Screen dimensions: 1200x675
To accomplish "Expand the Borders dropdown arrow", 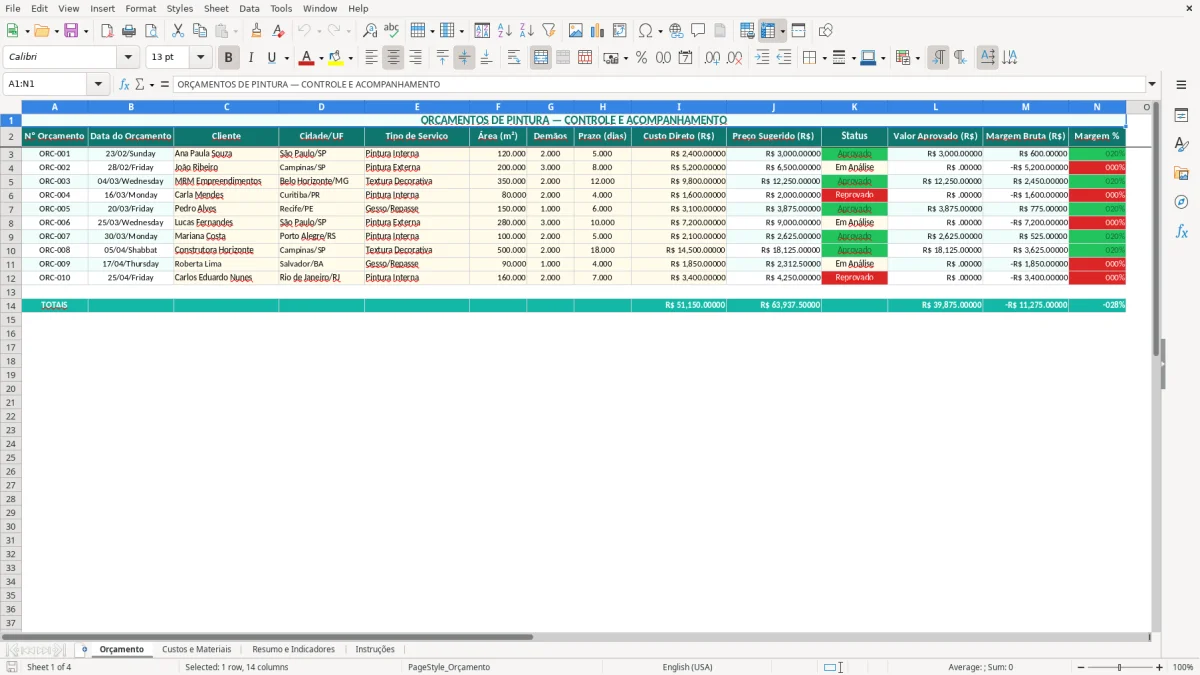I will tap(825, 58).
